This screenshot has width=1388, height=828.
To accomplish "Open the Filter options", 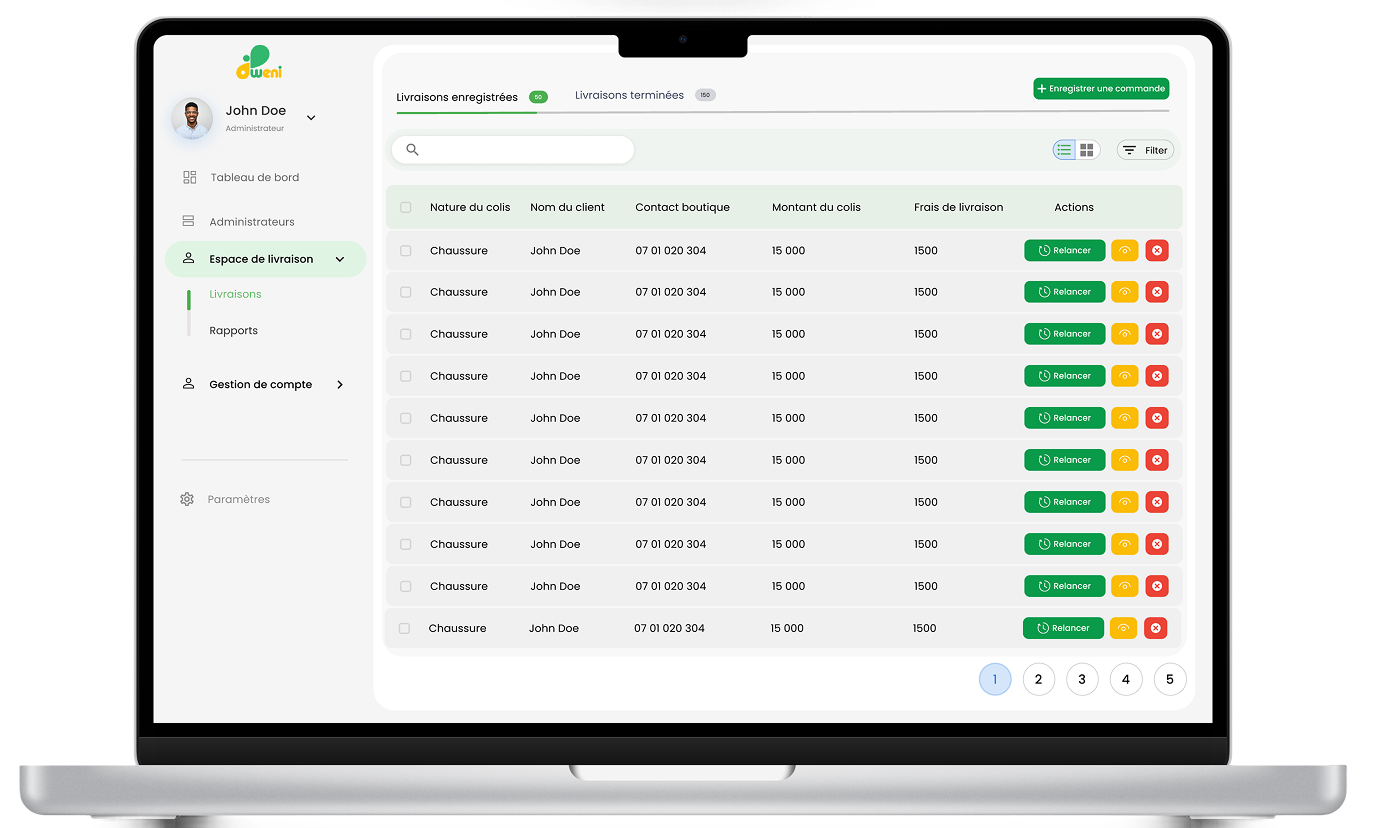I will [1145, 150].
